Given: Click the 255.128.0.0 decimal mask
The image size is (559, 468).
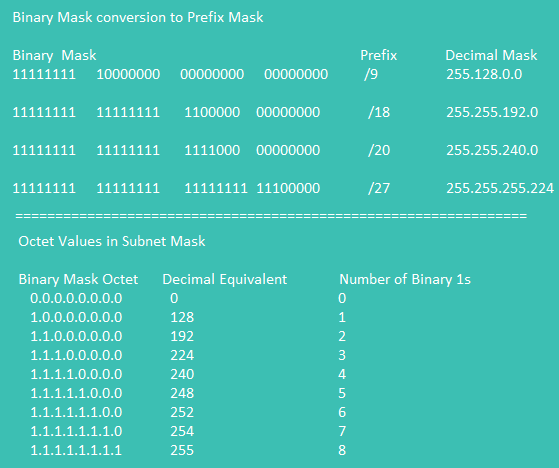Looking at the screenshot, I should point(484,74).
